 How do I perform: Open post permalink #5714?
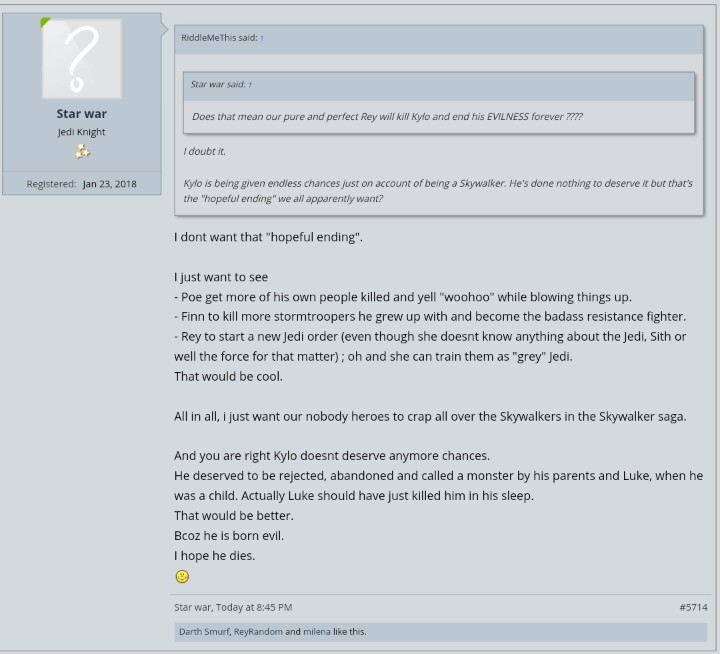click(693, 607)
